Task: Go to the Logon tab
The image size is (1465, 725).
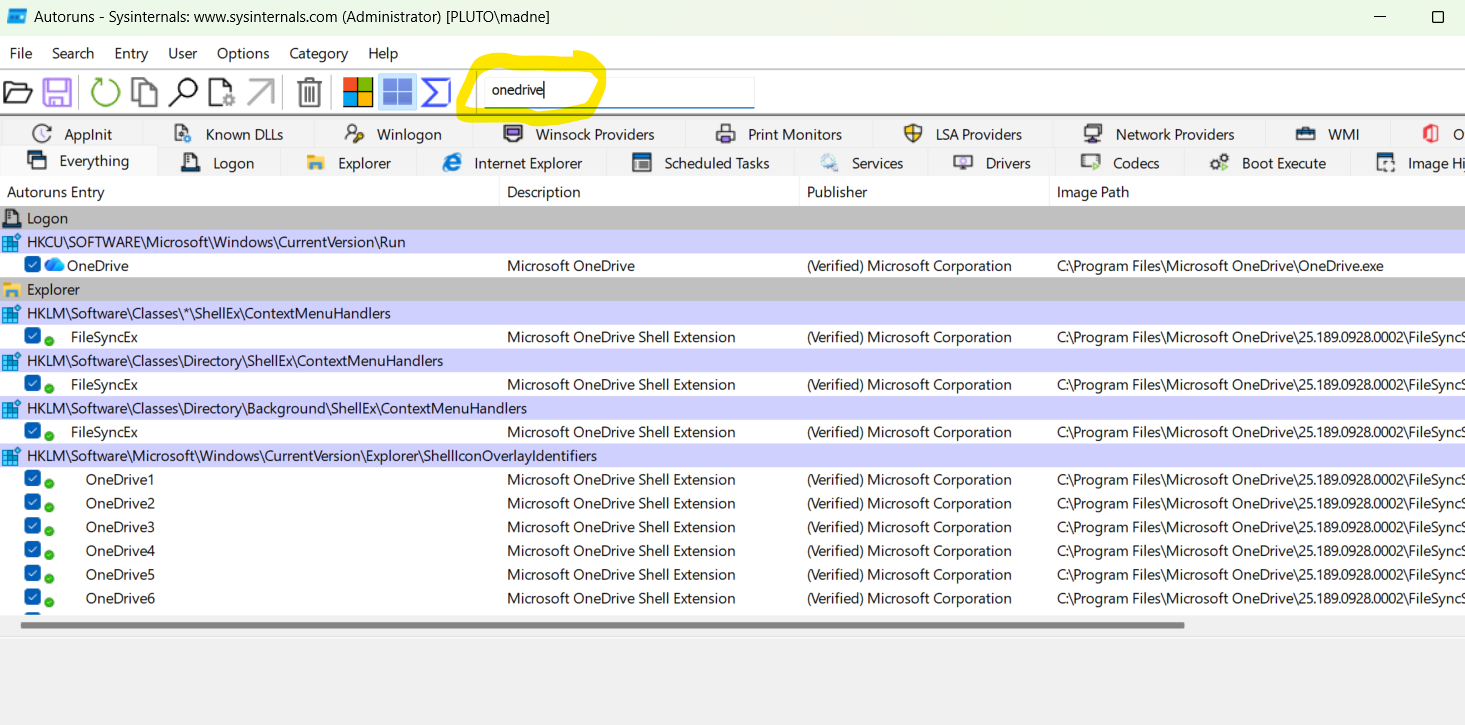Action: (218, 163)
